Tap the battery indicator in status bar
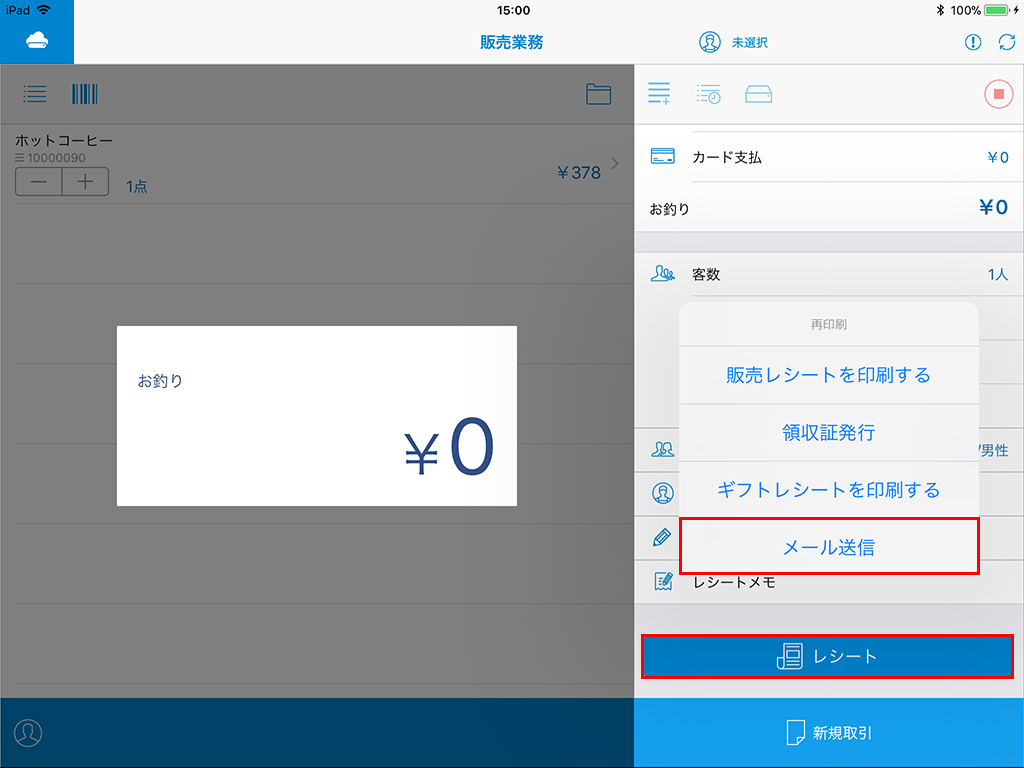Screen dimensions: 1024x768 [x=997, y=10]
